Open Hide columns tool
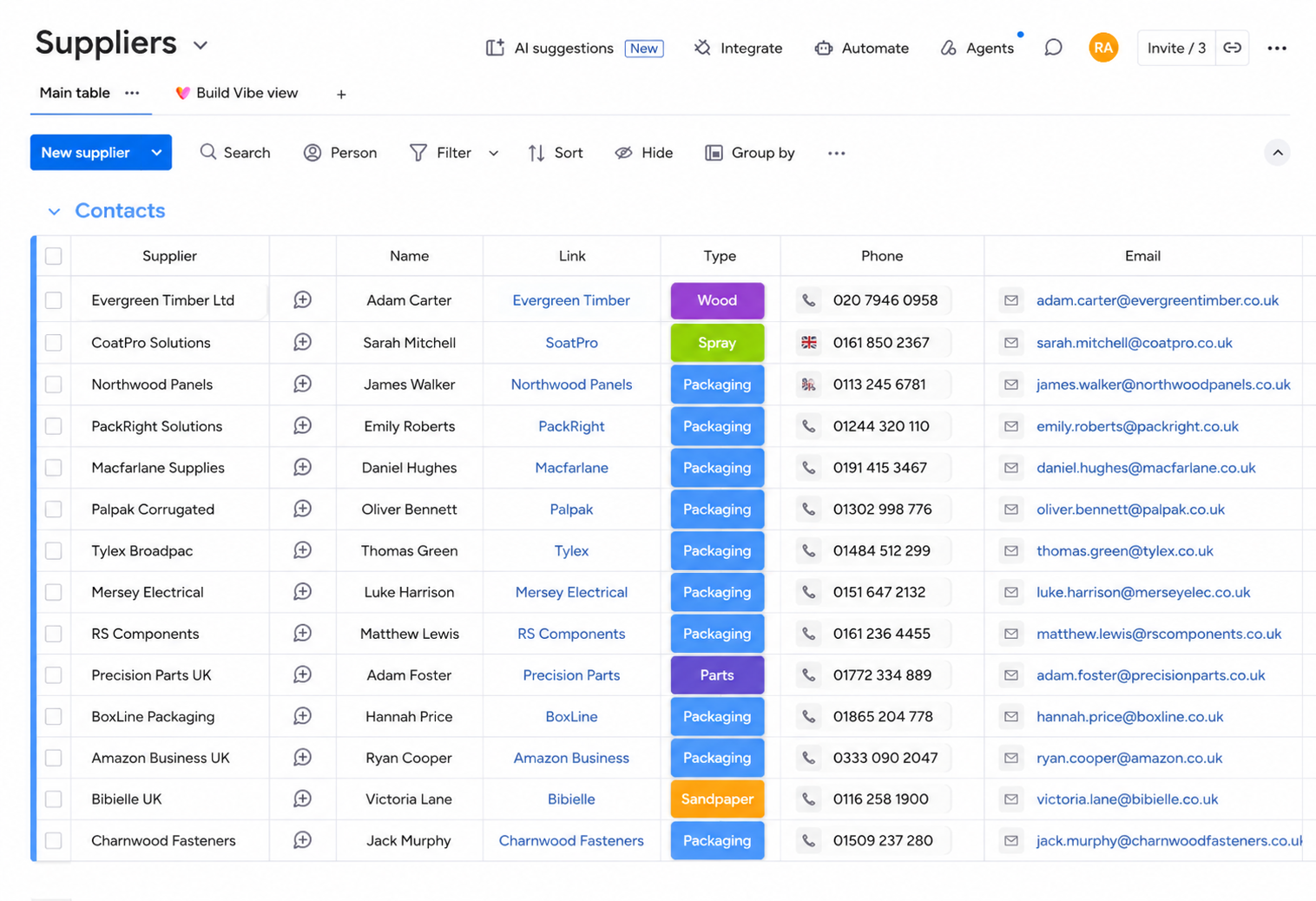Viewport: 1316px width, 901px height. 644,153
